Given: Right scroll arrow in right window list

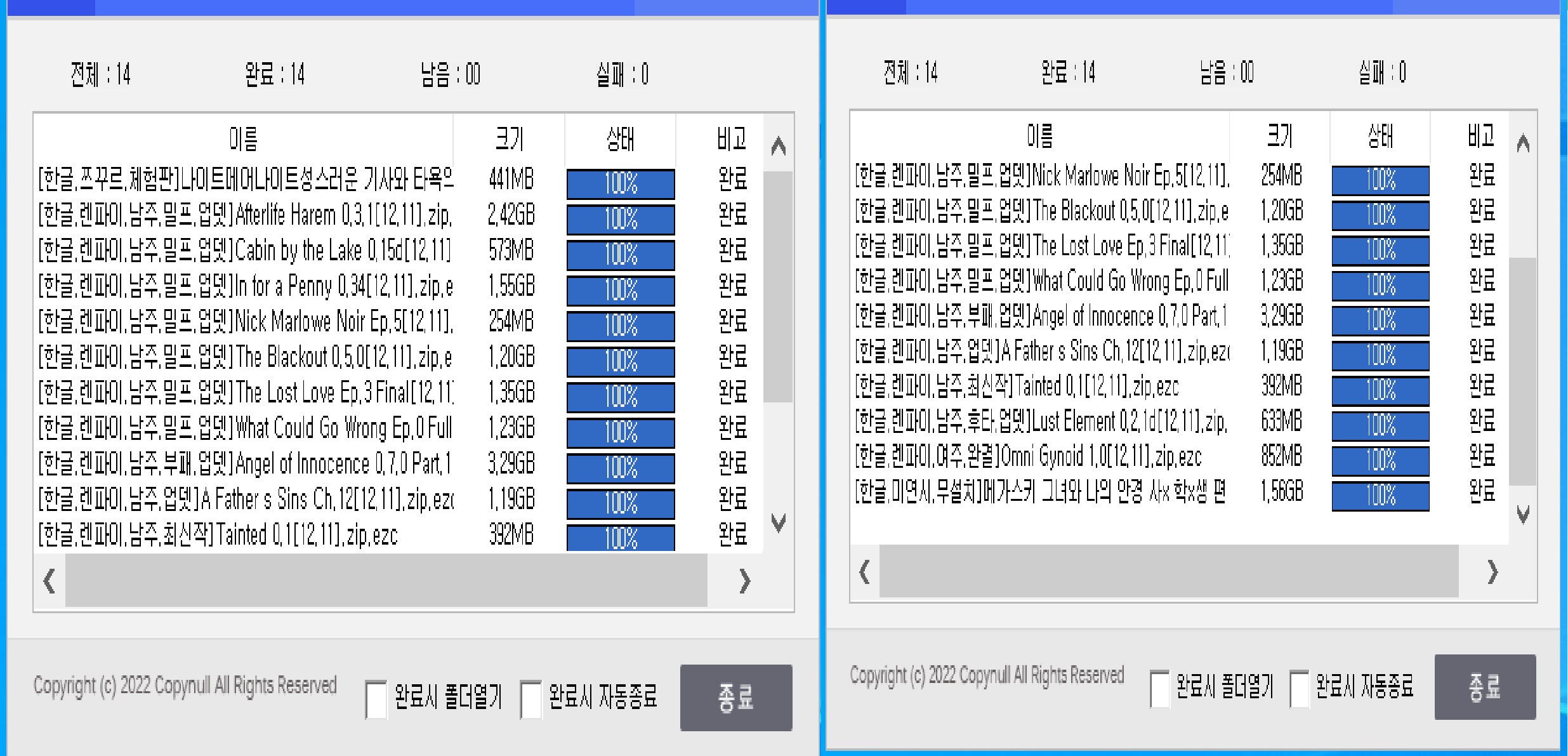Looking at the screenshot, I should point(1492,572).
